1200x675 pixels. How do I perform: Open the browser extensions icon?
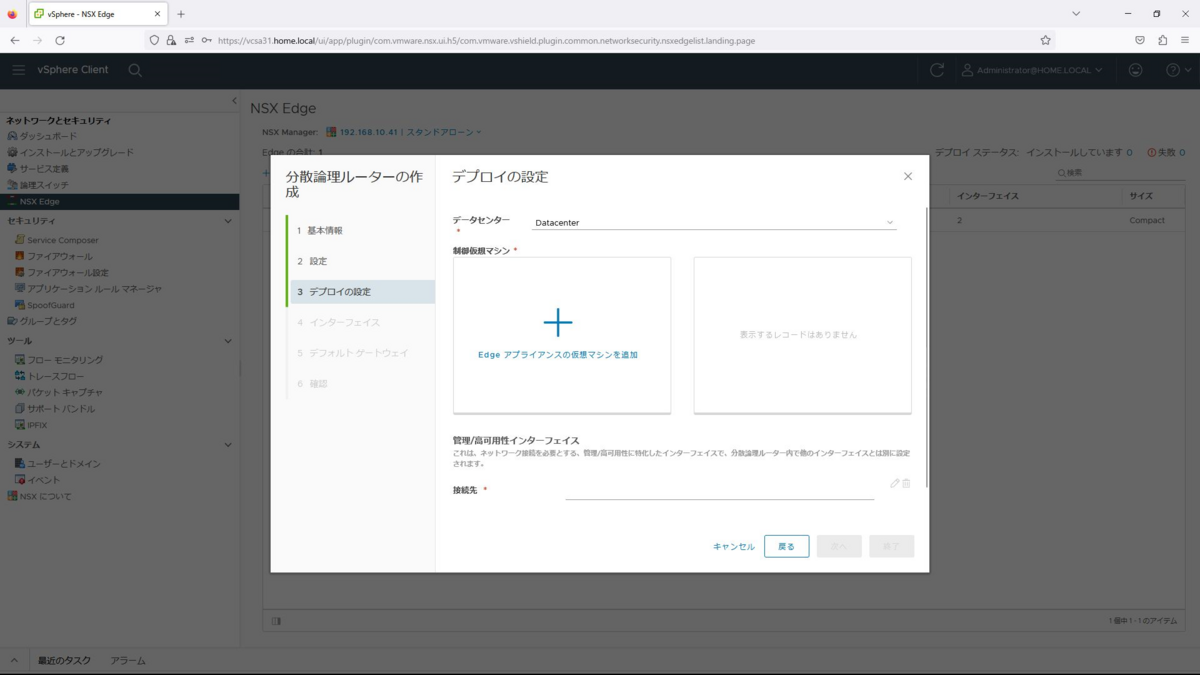[x=1162, y=40]
